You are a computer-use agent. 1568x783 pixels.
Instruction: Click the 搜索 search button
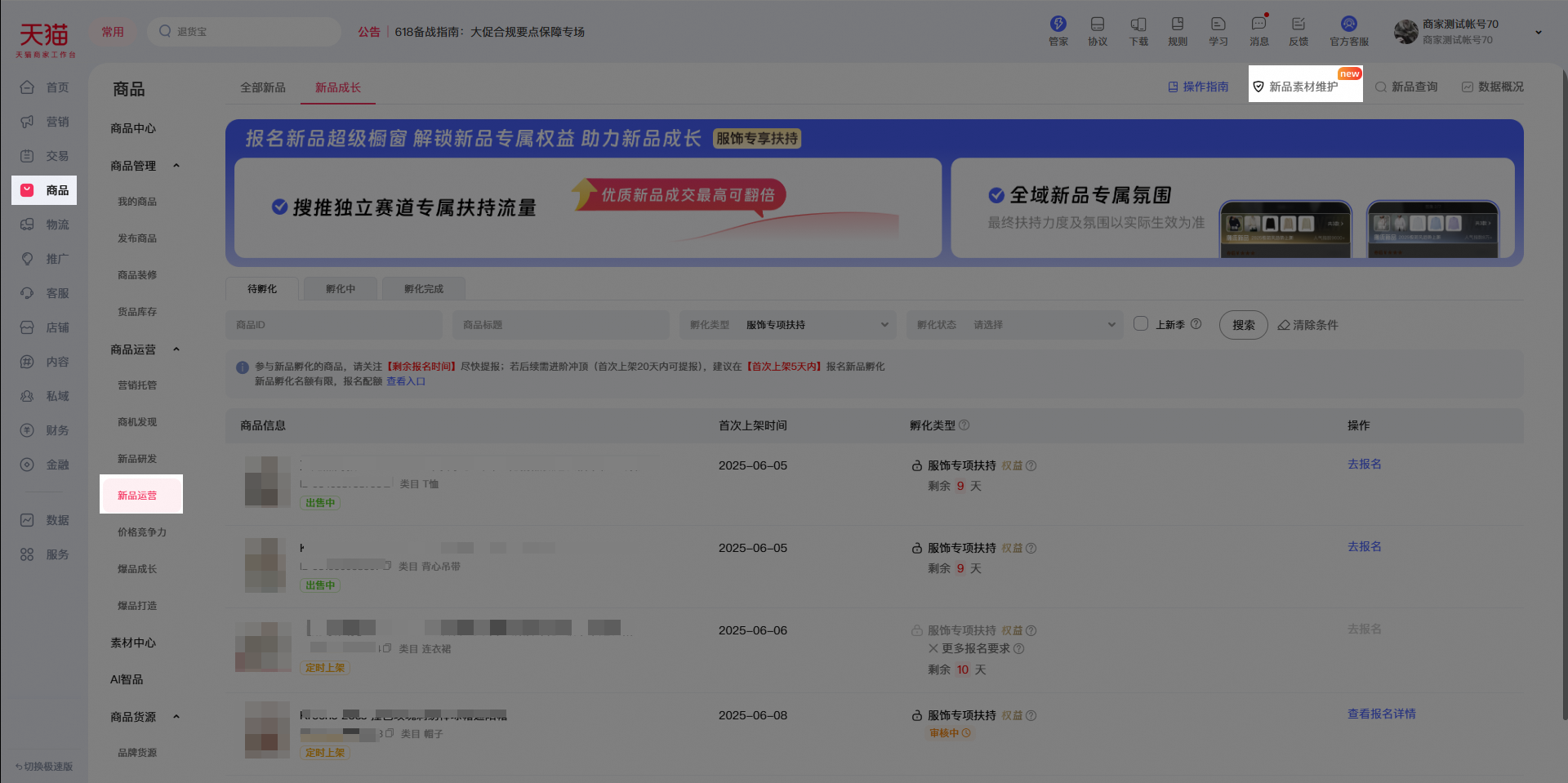pos(1243,325)
